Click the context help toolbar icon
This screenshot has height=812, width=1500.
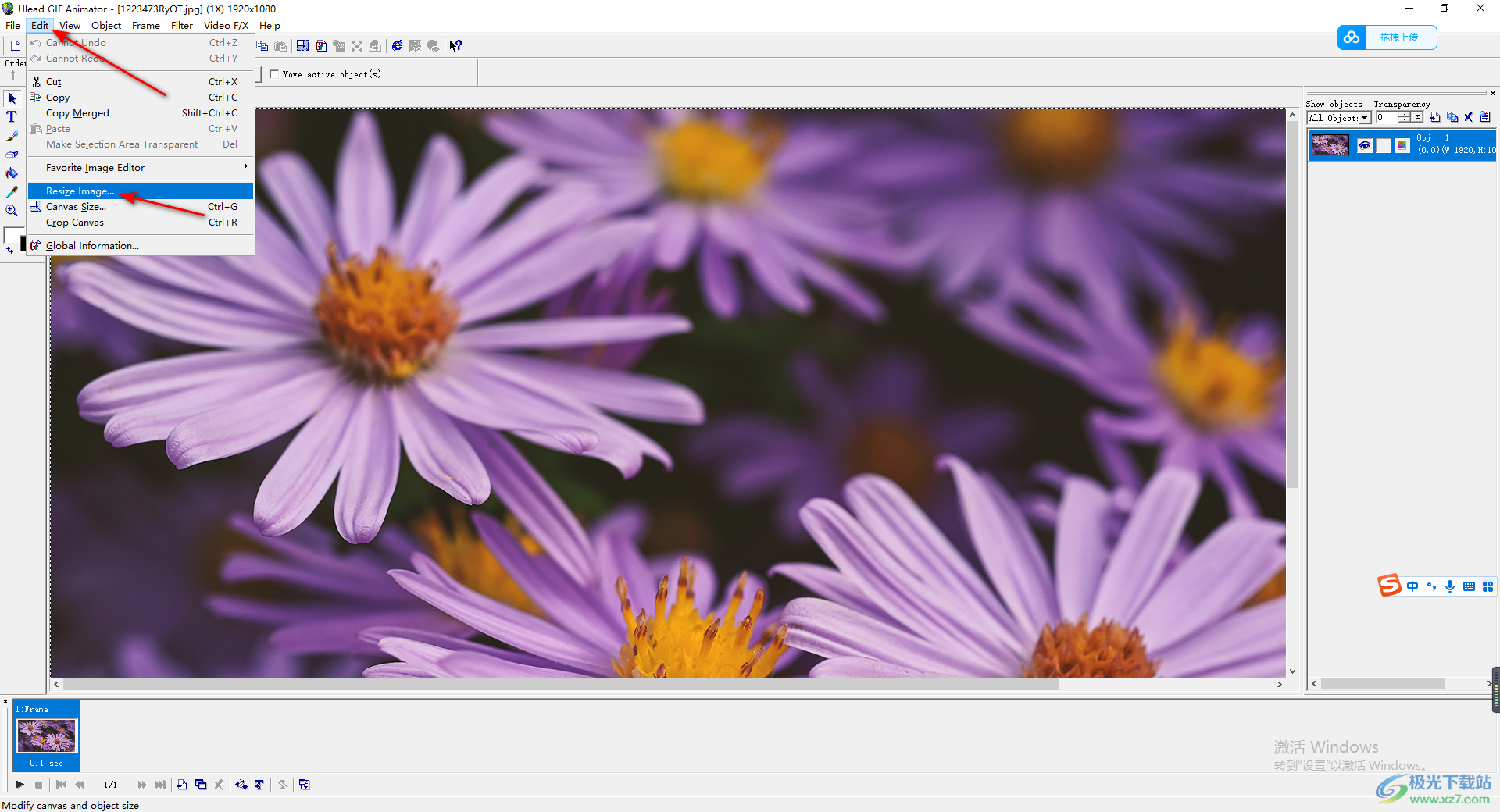(456, 46)
